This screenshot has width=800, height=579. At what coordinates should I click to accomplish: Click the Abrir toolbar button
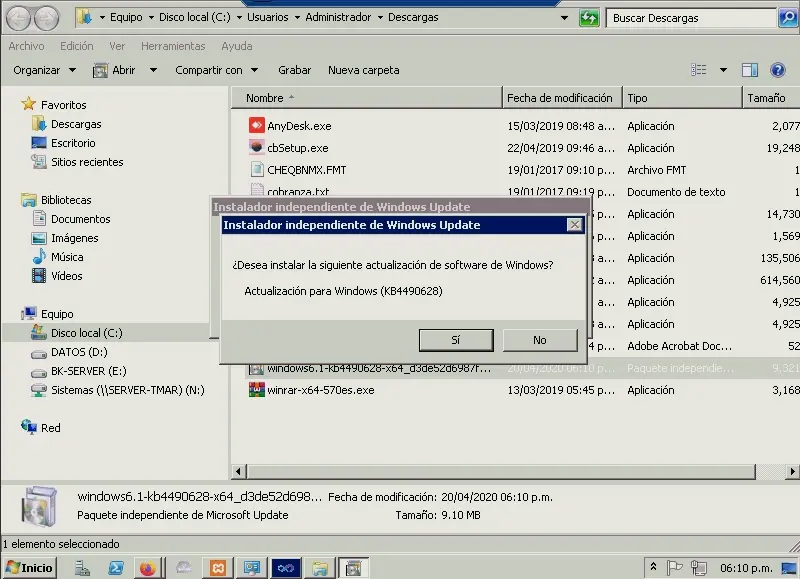[114, 70]
